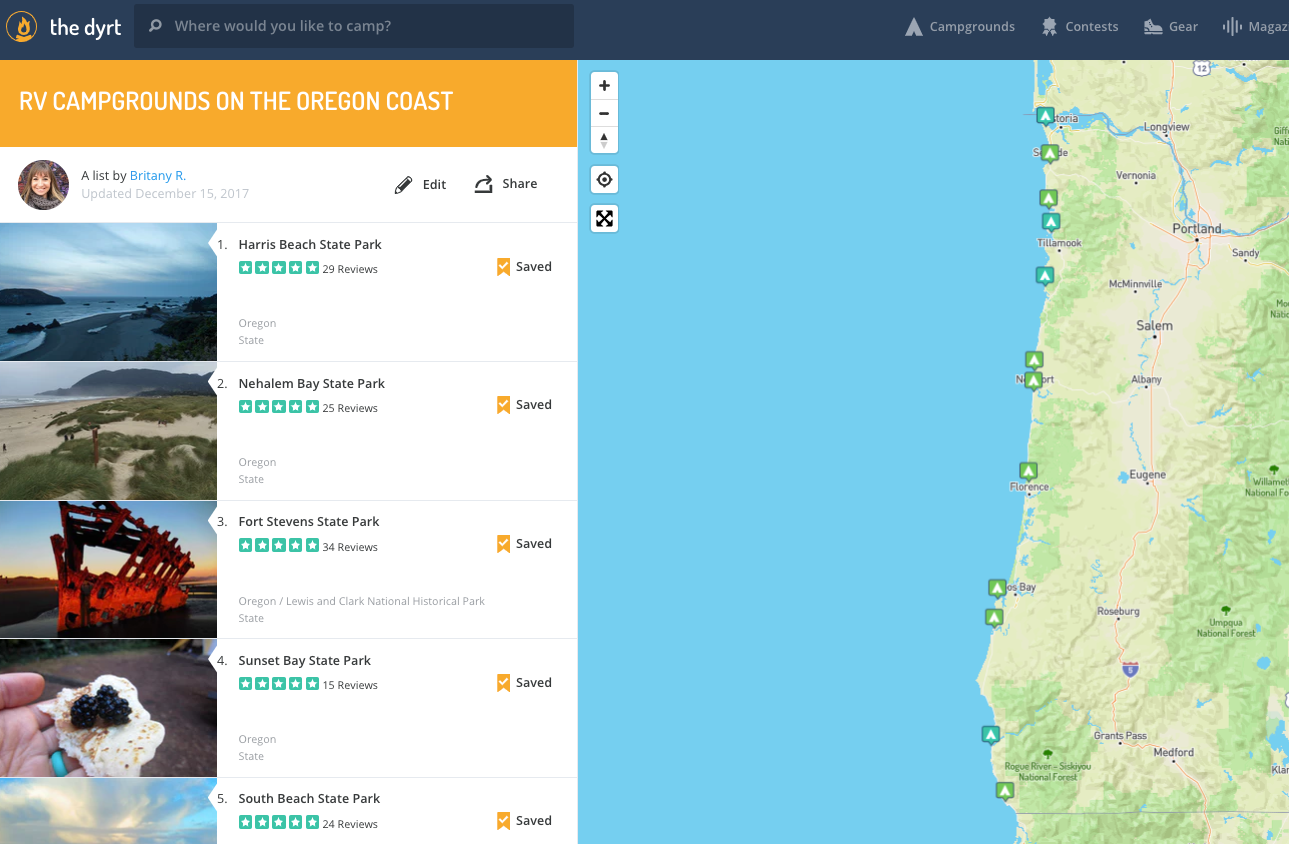Click campground marker at Newport
Viewport: 1289px width, 844px height.
1034,381
